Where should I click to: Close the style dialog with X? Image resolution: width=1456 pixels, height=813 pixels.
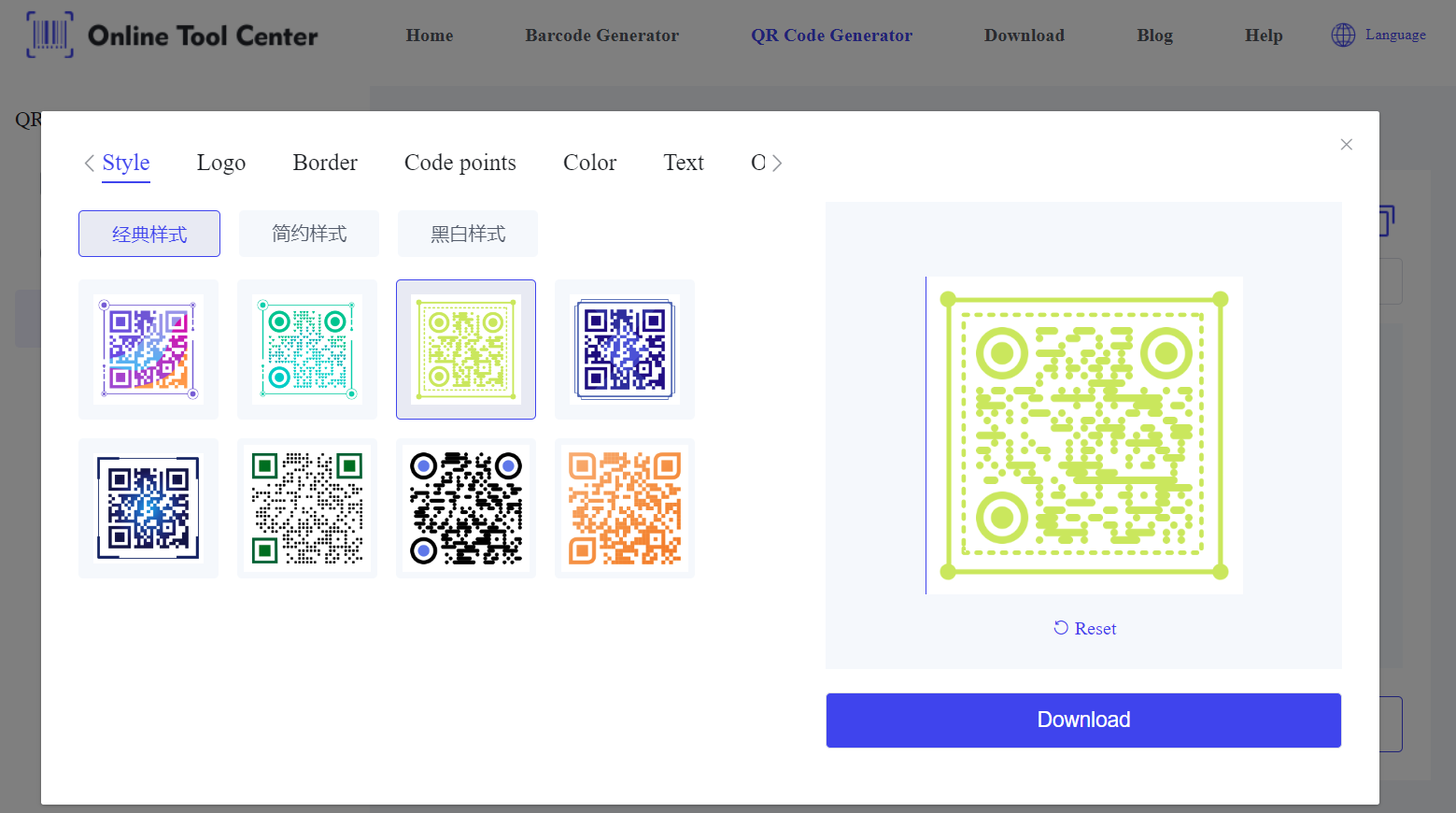(1346, 144)
